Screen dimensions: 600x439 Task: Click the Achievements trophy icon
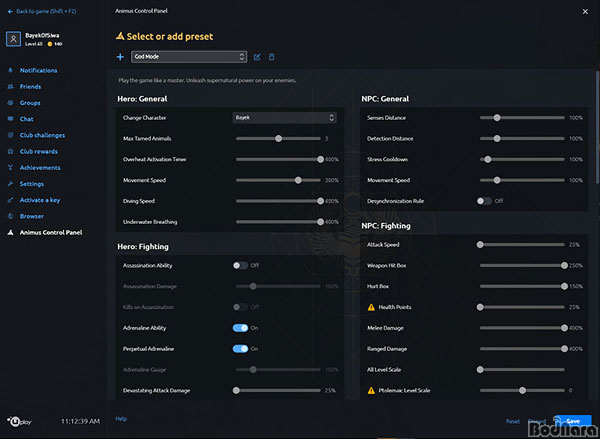tap(11, 168)
